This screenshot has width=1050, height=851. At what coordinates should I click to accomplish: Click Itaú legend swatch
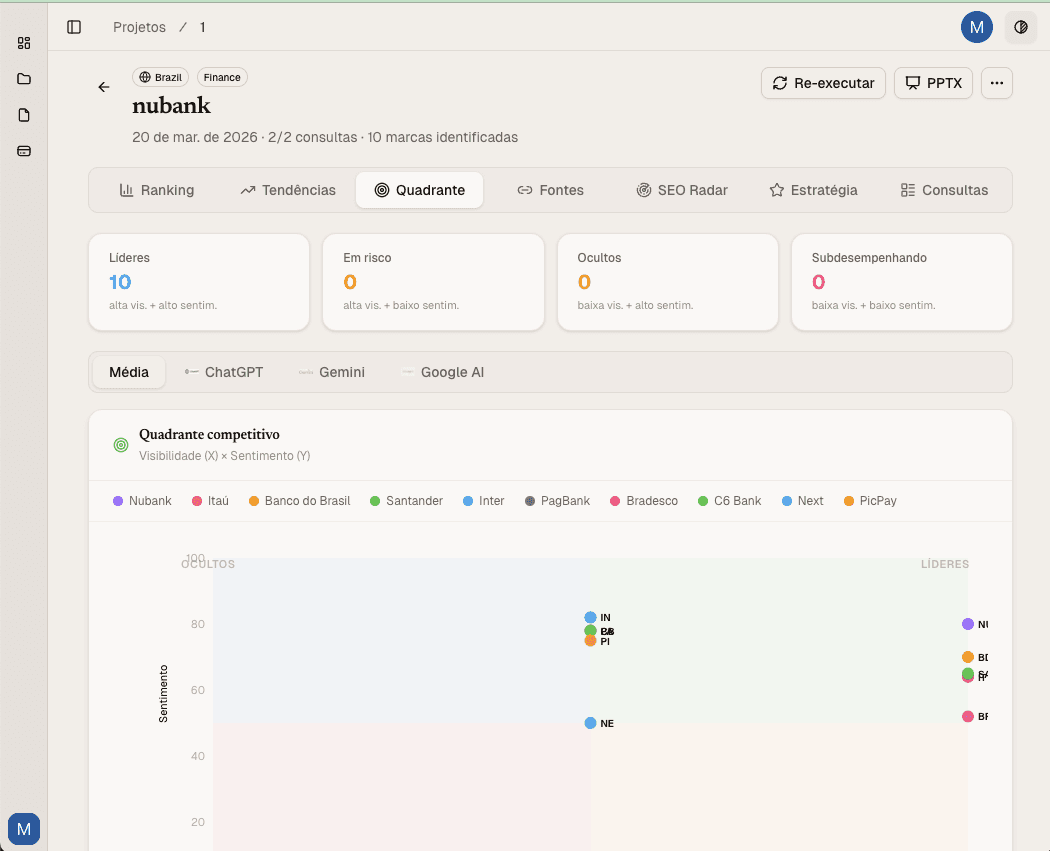click(197, 501)
